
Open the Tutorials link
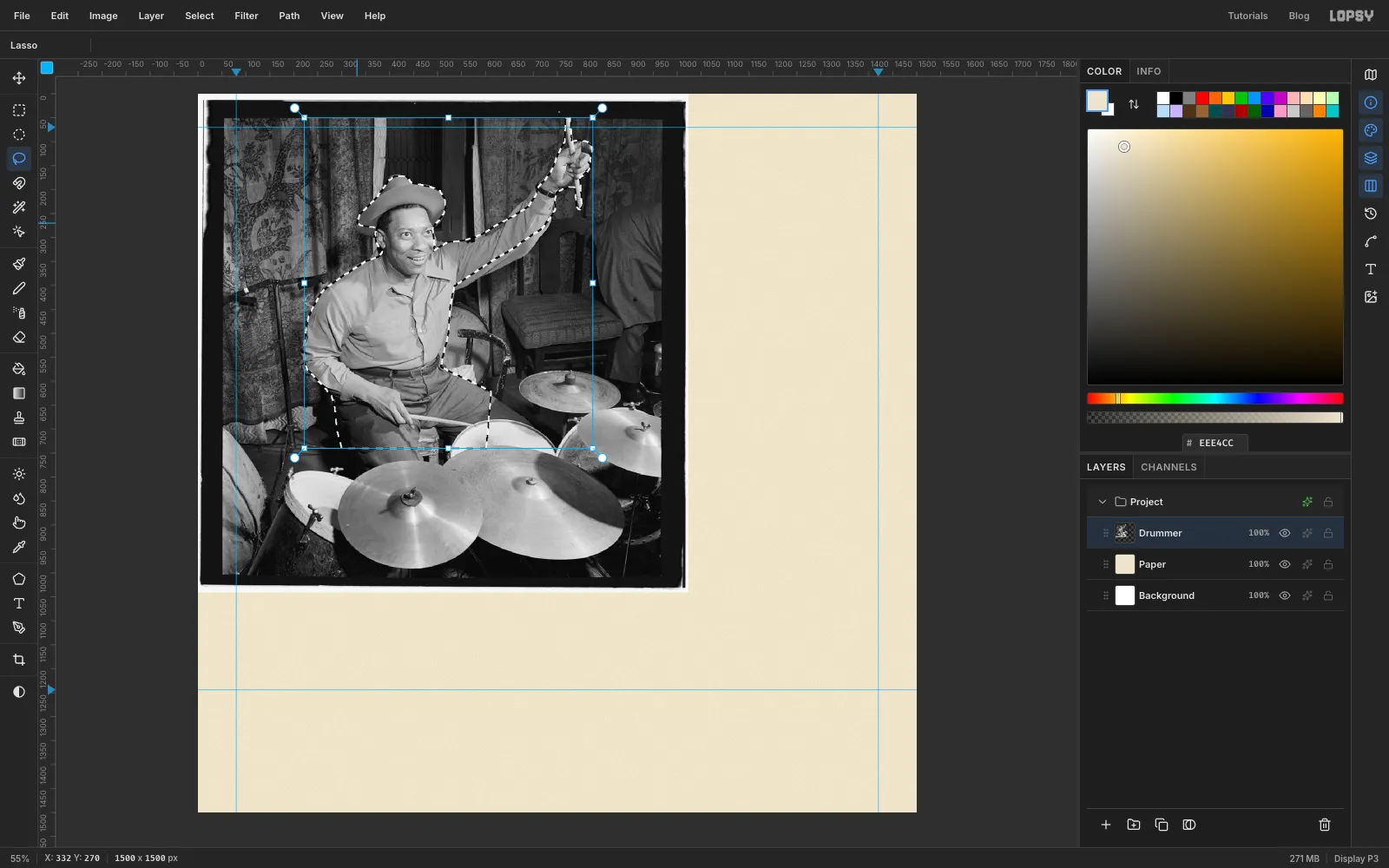pyautogui.click(x=1247, y=16)
